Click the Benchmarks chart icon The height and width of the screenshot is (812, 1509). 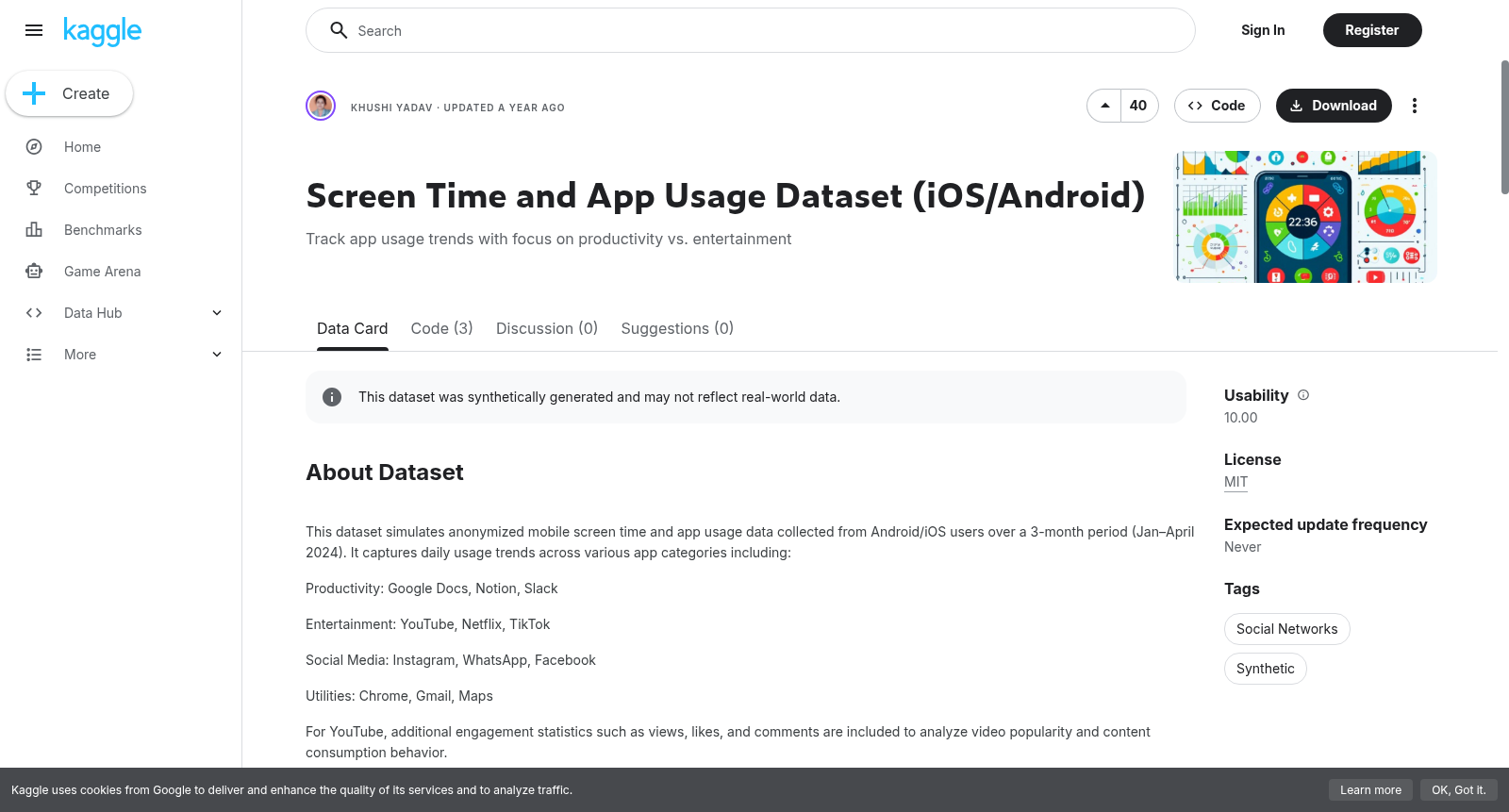click(x=34, y=230)
